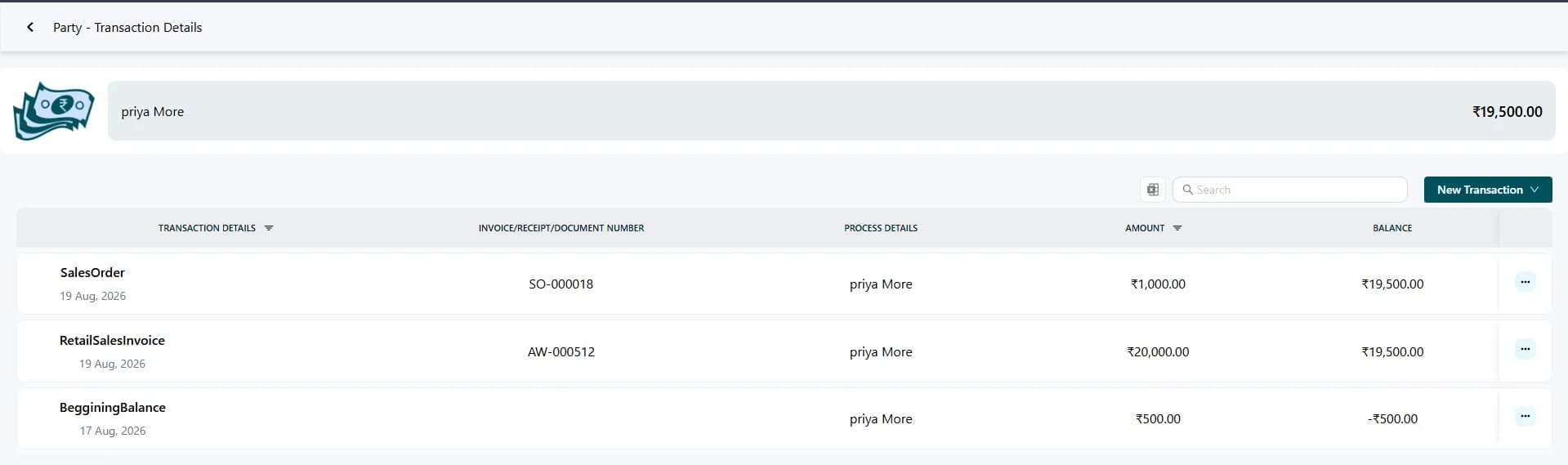Image resolution: width=1568 pixels, height=465 pixels.
Task: Click the Invoice/Receipt/Document Number column header
Action: click(561, 228)
